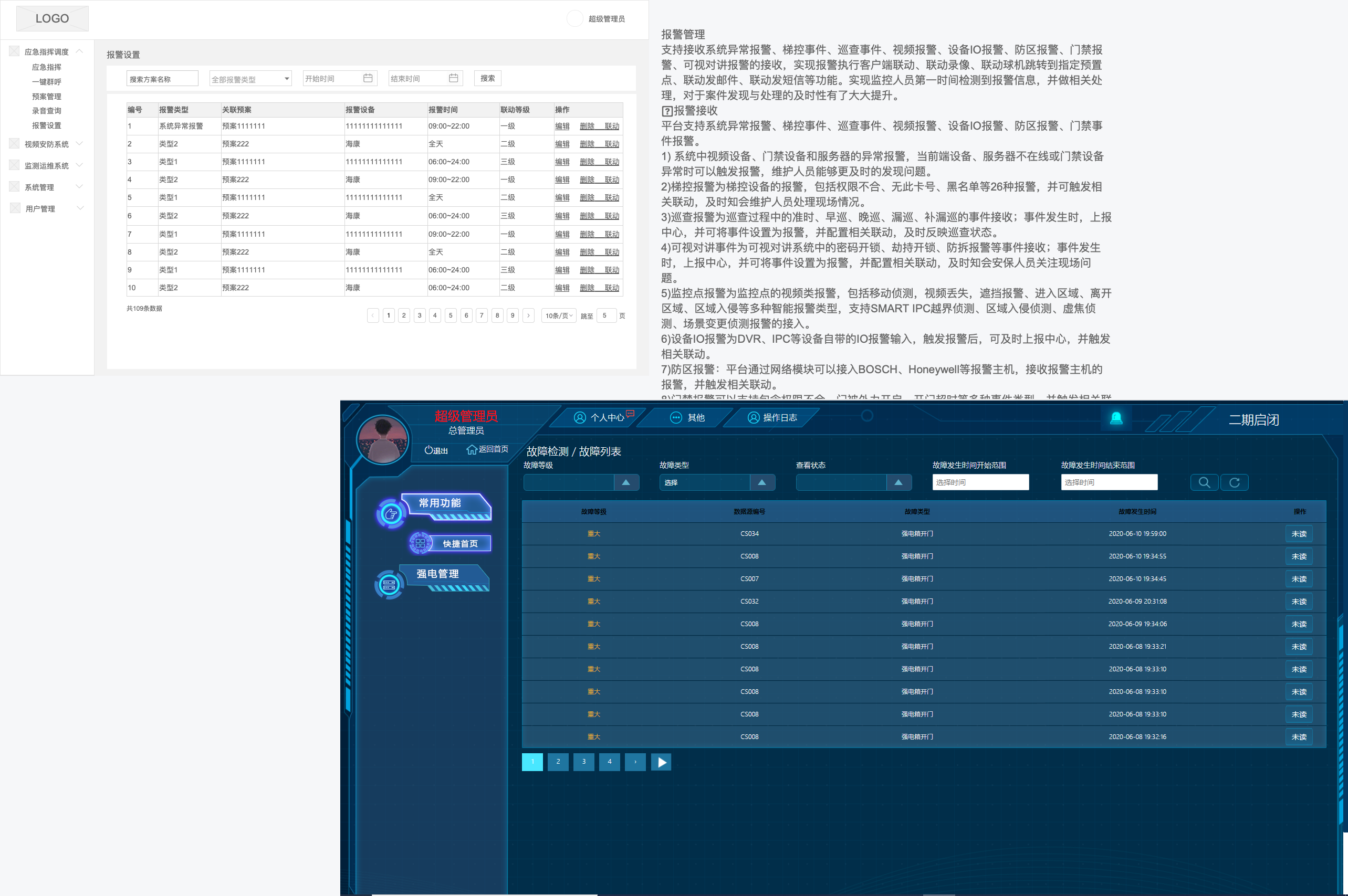Click the last-page play arrow in fault pagination
Screen dimensions: 1348x896
(661, 762)
